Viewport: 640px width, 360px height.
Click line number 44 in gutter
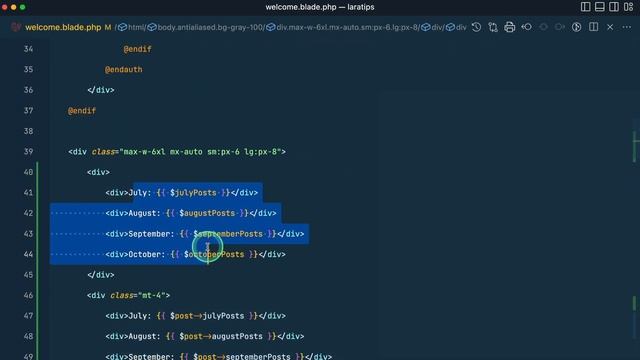(28, 254)
